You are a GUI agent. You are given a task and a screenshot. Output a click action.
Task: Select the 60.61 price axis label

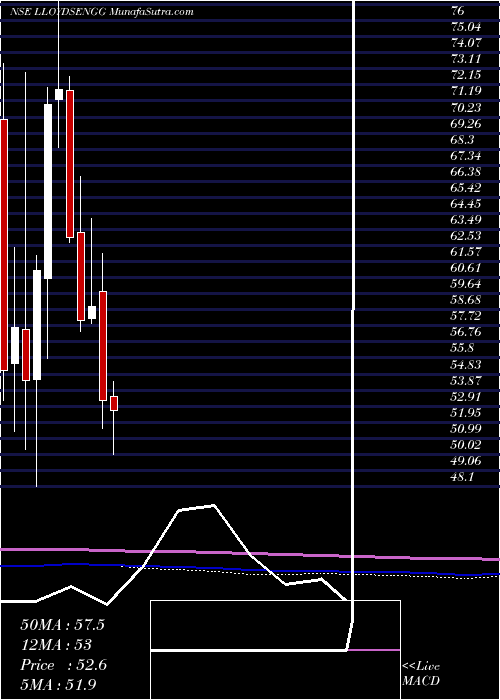466,268
